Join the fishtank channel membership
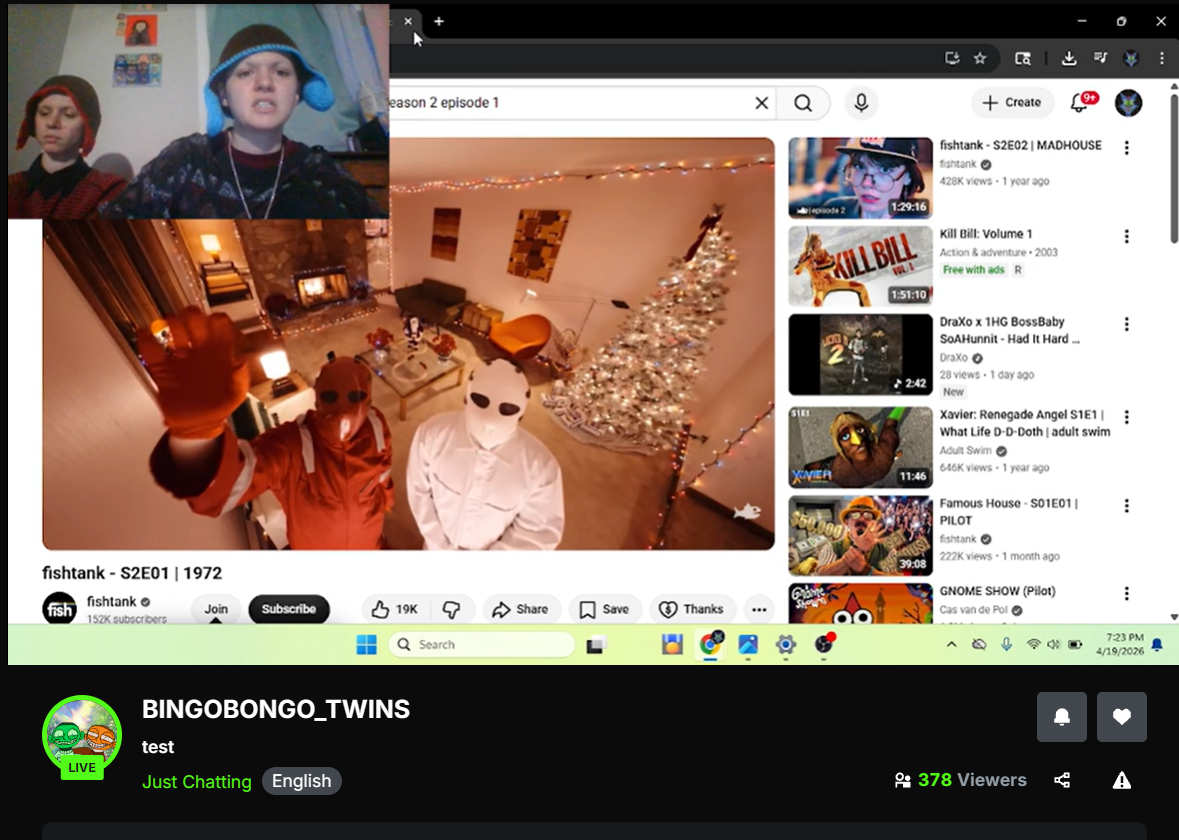The height and width of the screenshot is (840, 1179). 216,609
